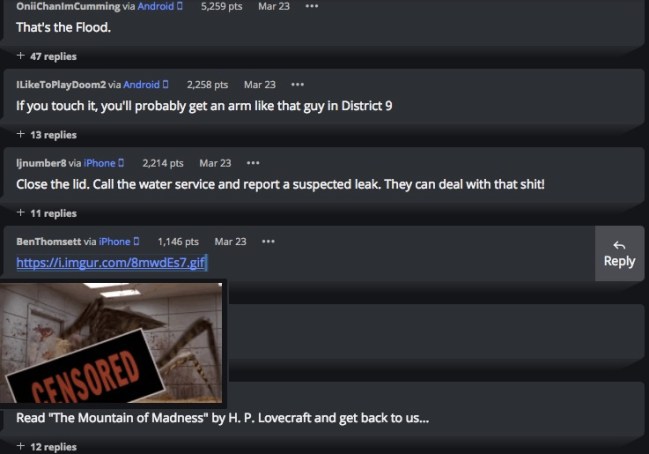This screenshot has height=454, width=649.
Task: Expand the 47 replies thread
Action: pyautogui.click(x=47, y=56)
